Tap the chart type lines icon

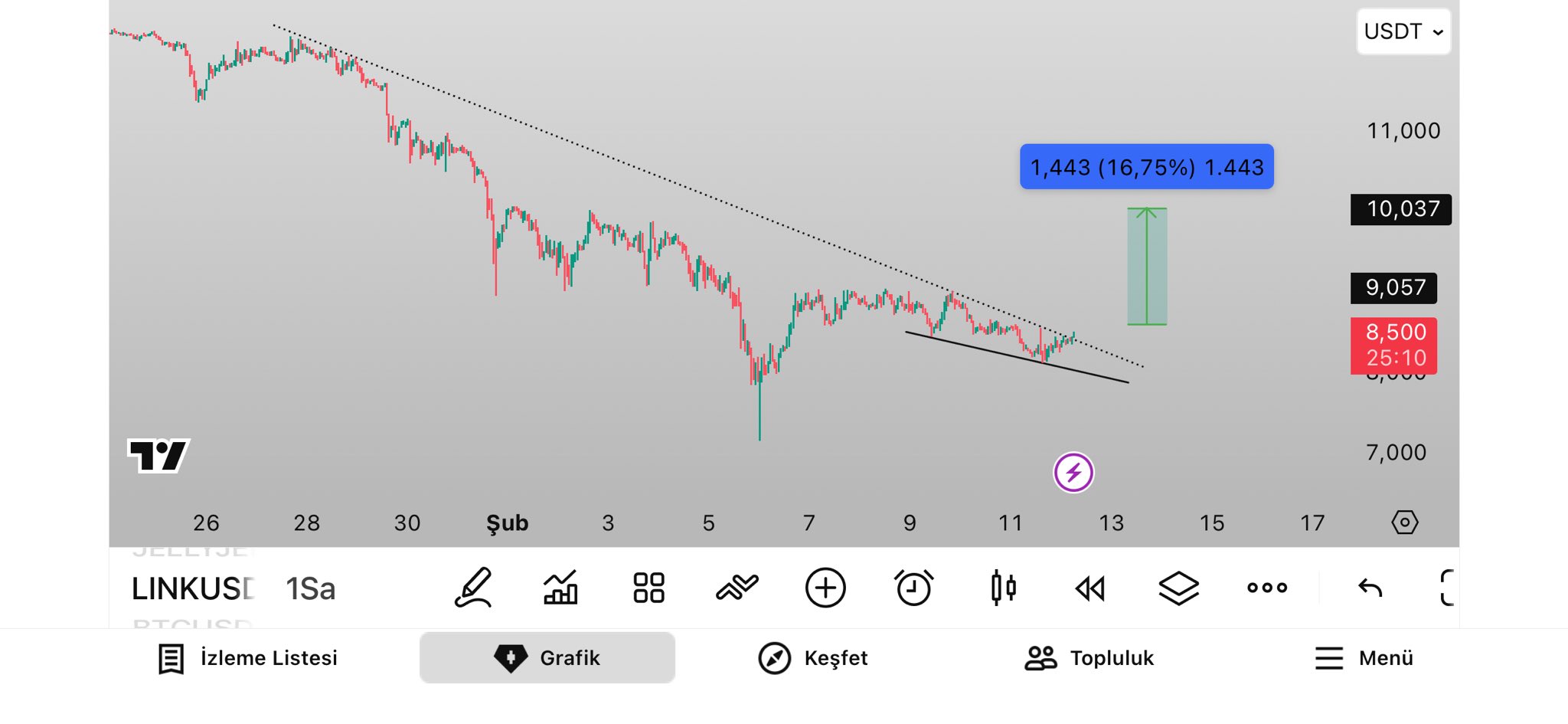(737, 588)
